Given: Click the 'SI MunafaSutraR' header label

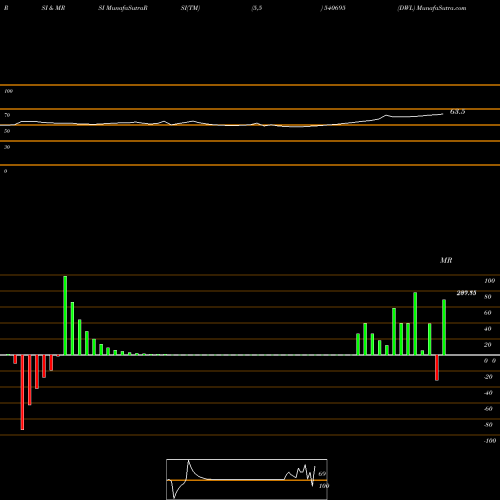Looking at the screenshot, I should (x=123, y=8).
